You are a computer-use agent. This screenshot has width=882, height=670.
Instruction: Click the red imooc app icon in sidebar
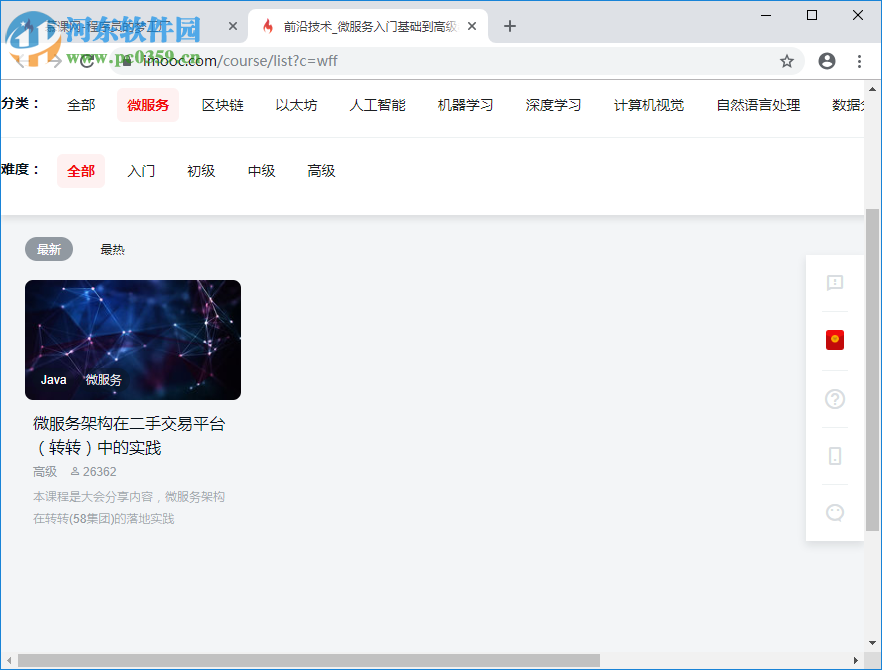(834, 340)
